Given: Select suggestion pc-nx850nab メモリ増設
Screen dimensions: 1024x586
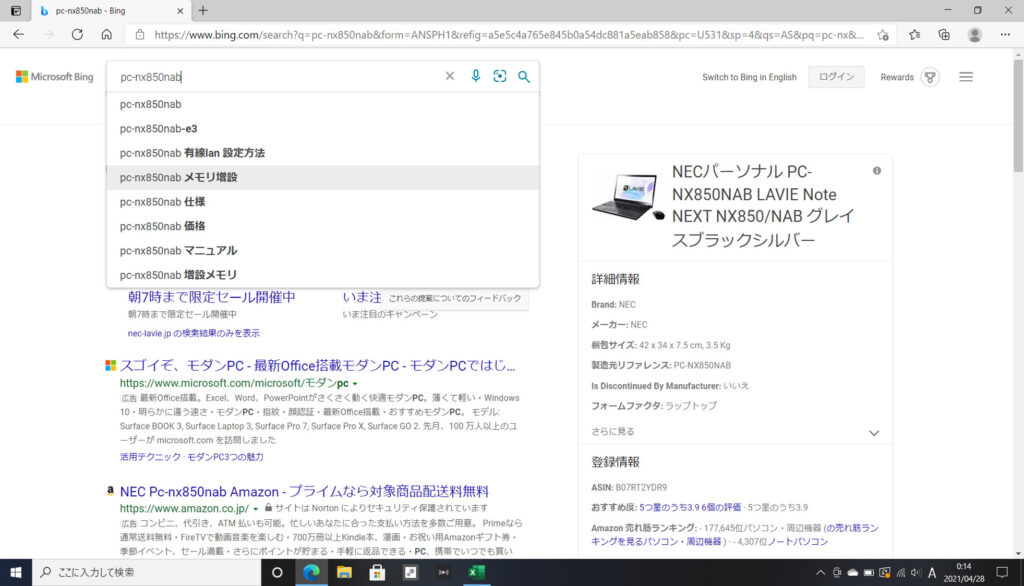Looking at the screenshot, I should 179,178.
